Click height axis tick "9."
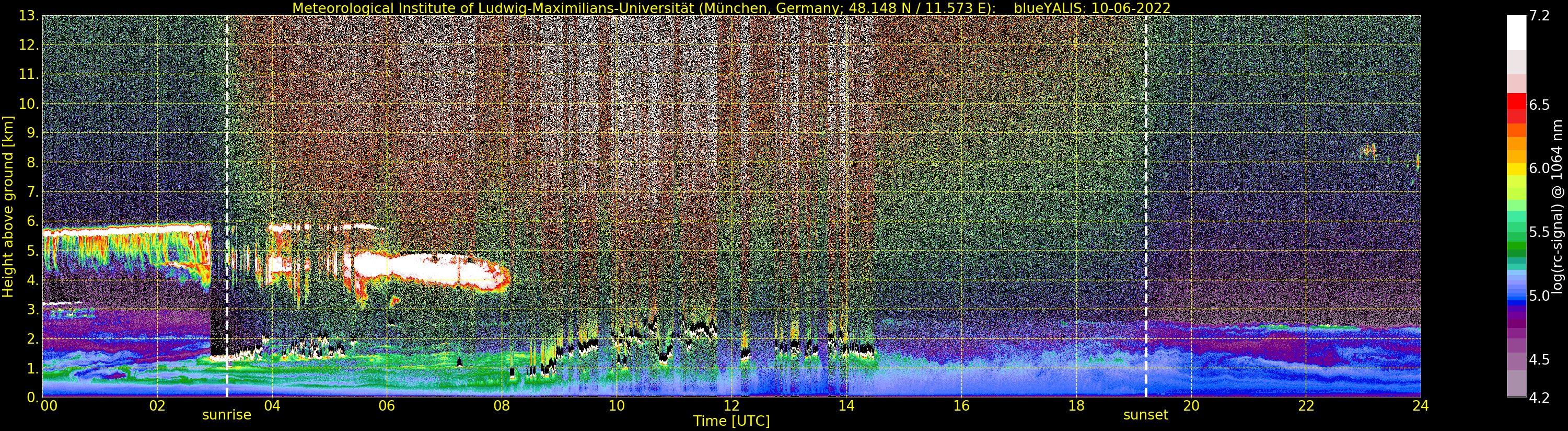Image resolution: width=1568 pixels, height=431 pixels. [x=33, y=133]
